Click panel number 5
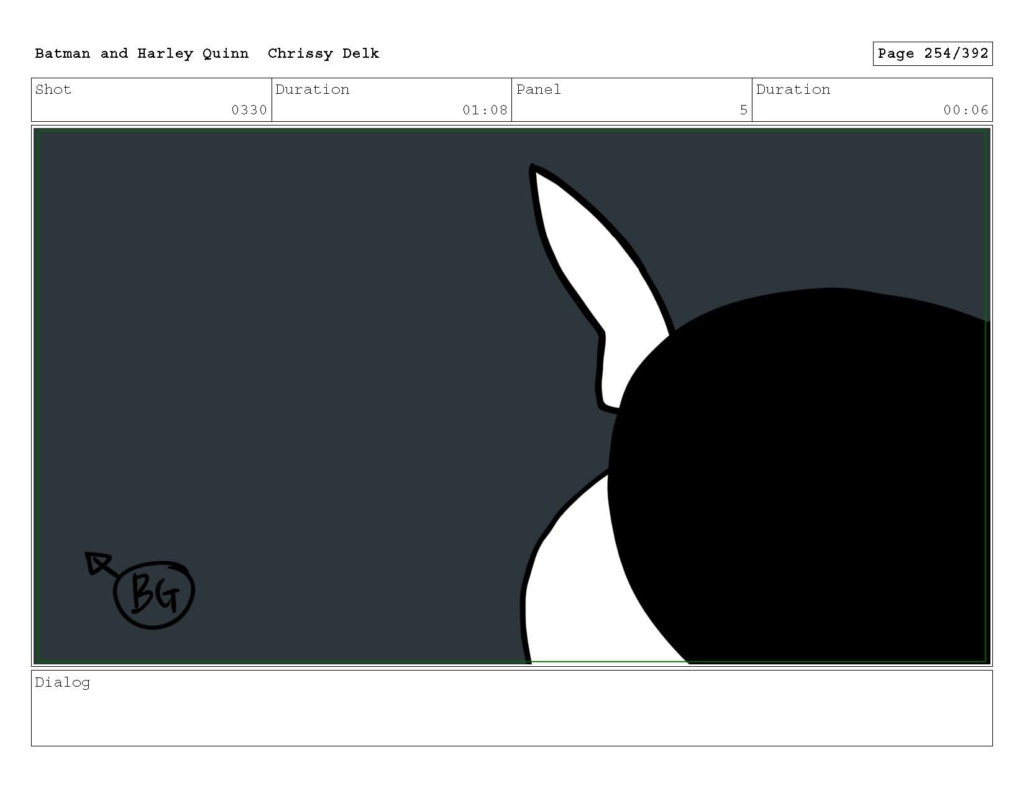Viewport: 1024px width, 793px height. pyautogui.click(x=743, y=110)
